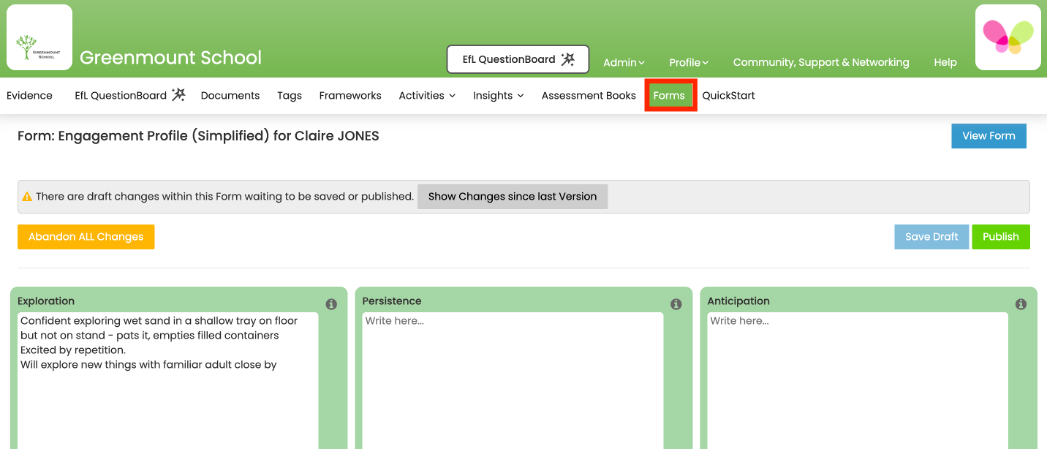Open Anticipation info icon
The image size is (1048, 450).
(x=1021, y=304)
